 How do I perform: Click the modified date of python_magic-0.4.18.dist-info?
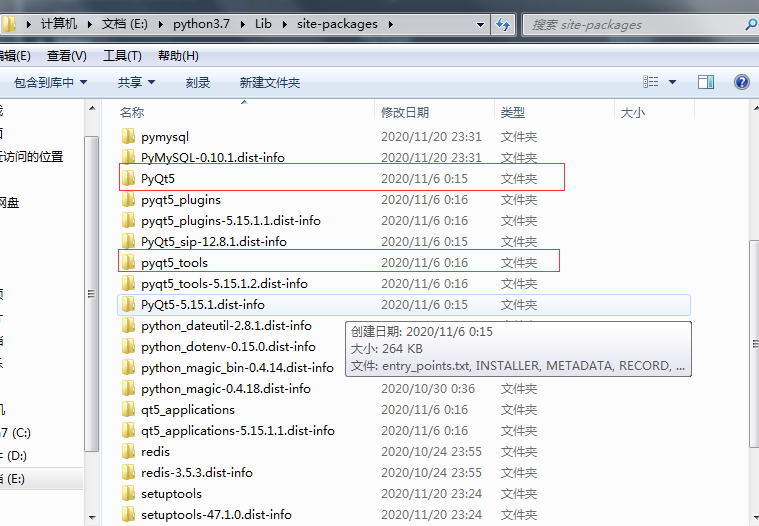(x=428, y=389)
